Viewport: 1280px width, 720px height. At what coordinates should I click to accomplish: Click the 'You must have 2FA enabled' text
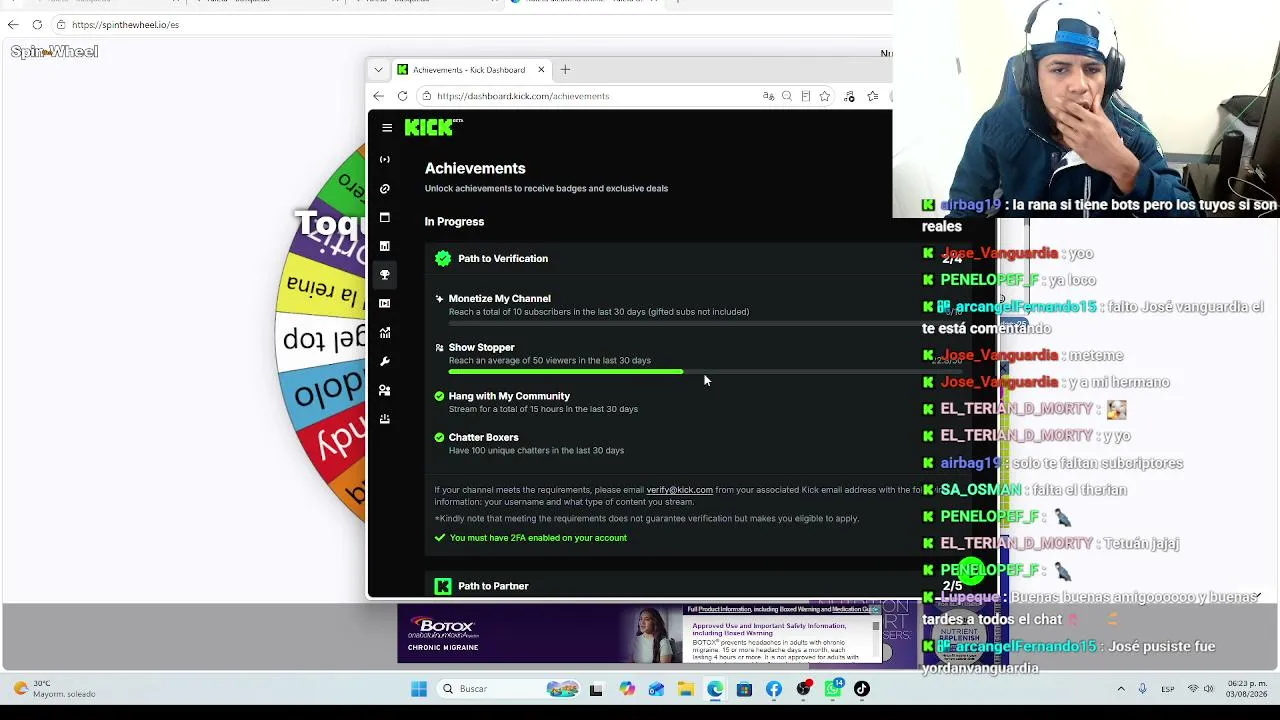(x=538, y=538)
